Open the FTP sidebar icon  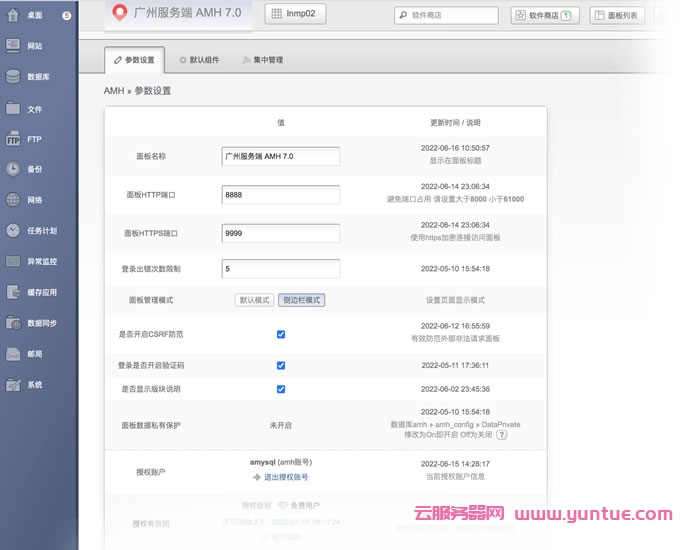point(14,139)
